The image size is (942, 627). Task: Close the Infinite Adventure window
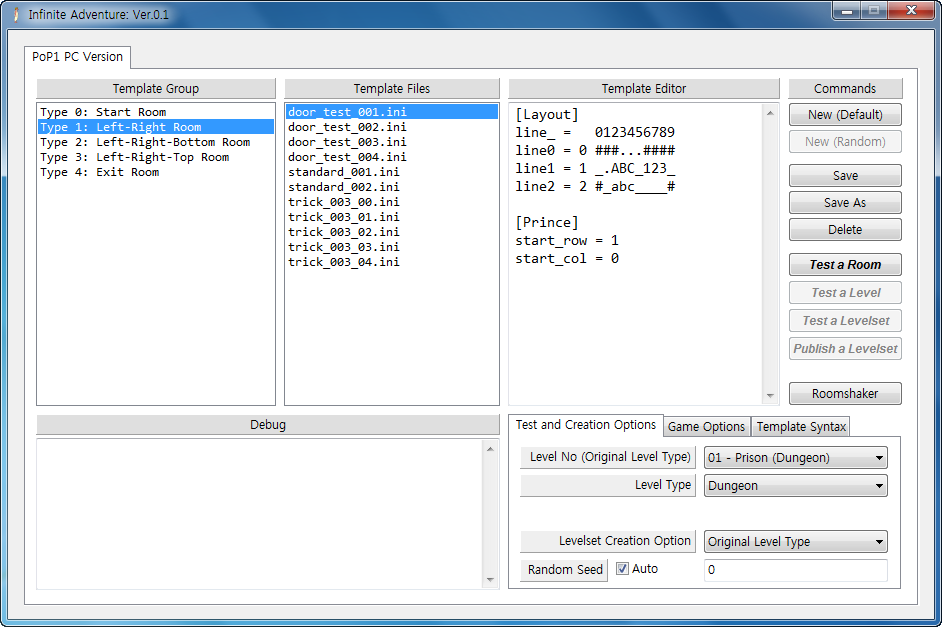pyautogui.click(x=911, y=10)
